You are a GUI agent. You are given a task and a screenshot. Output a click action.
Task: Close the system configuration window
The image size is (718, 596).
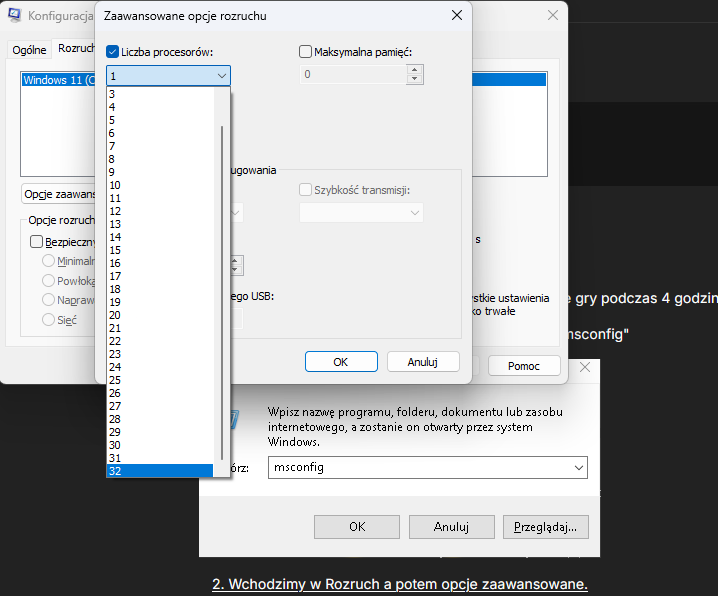pyautogui.click(x=553, y=15)
